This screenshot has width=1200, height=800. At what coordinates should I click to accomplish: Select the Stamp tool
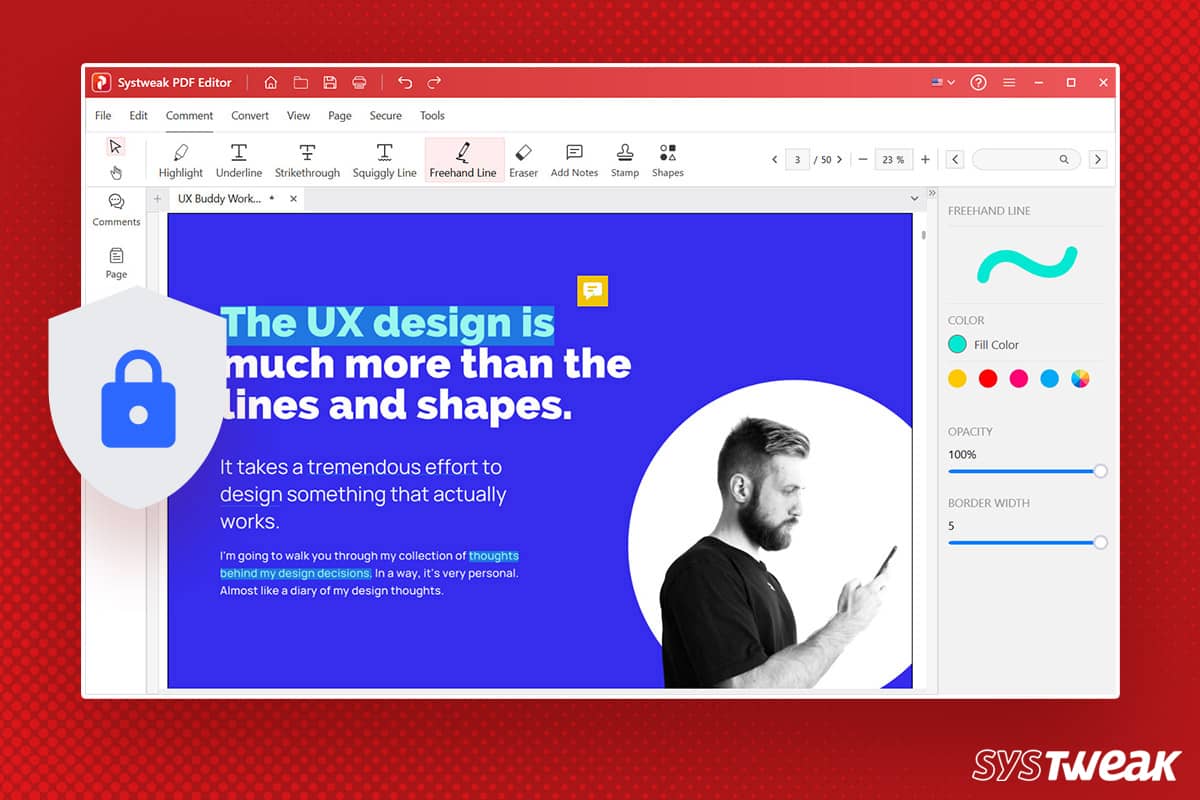pyautogui.click(x=625, y=160)
